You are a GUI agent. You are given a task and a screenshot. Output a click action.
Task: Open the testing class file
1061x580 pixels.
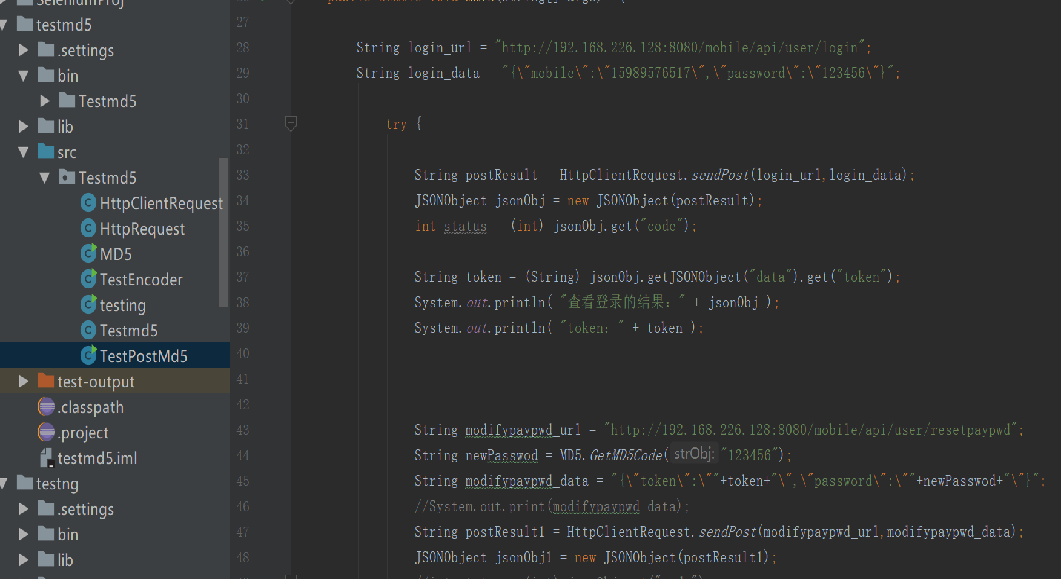(x=122, y=305)
